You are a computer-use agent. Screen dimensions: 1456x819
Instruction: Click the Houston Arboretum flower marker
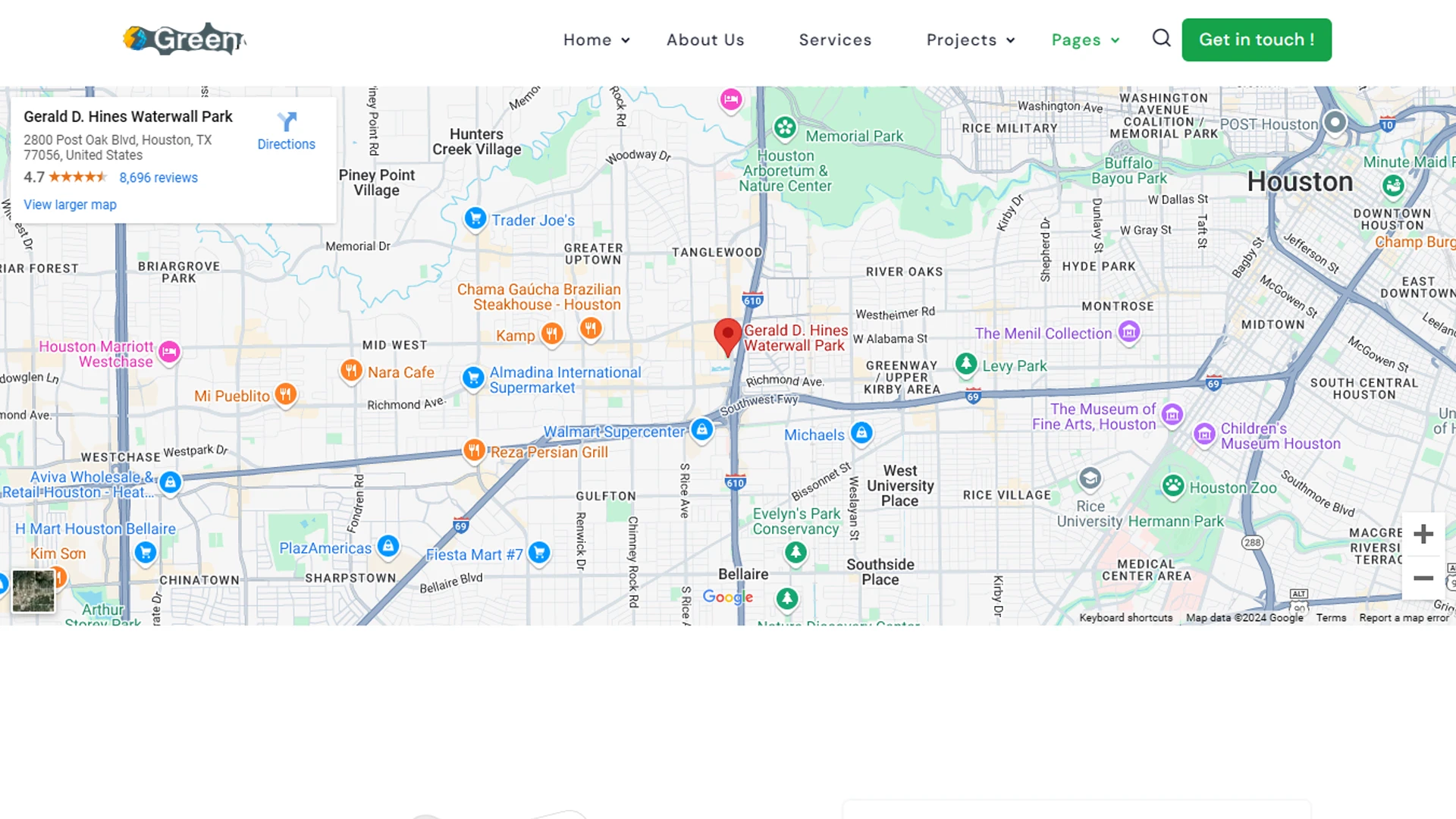[x=785, y=127]
